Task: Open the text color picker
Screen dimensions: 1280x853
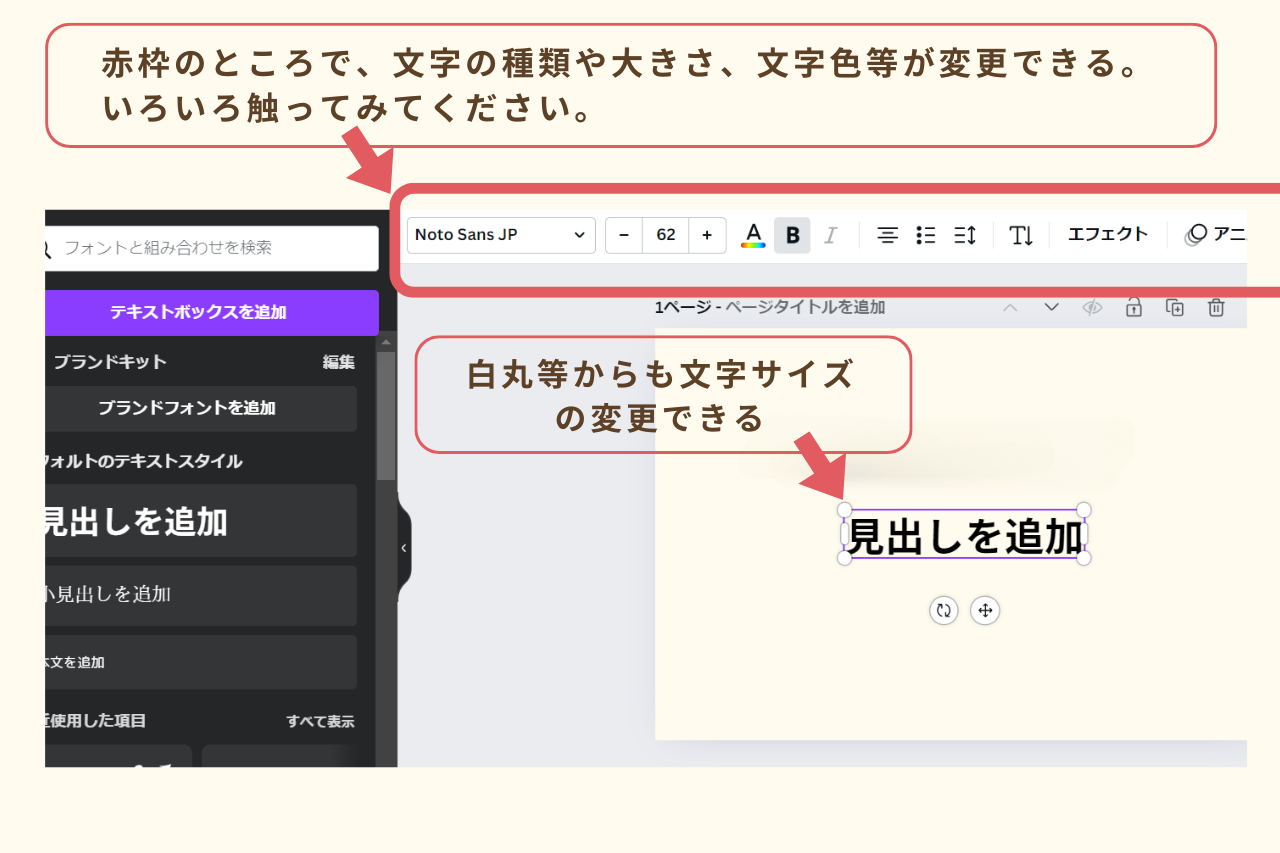Action: click(x=753, y=235)
